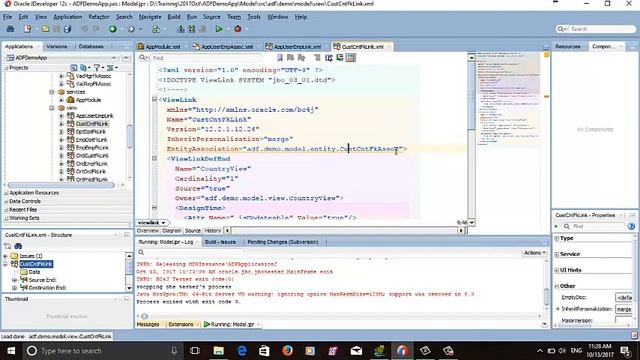Open the Navigate menu
This screenshot has width=640, height=360.
coord(150,17)
